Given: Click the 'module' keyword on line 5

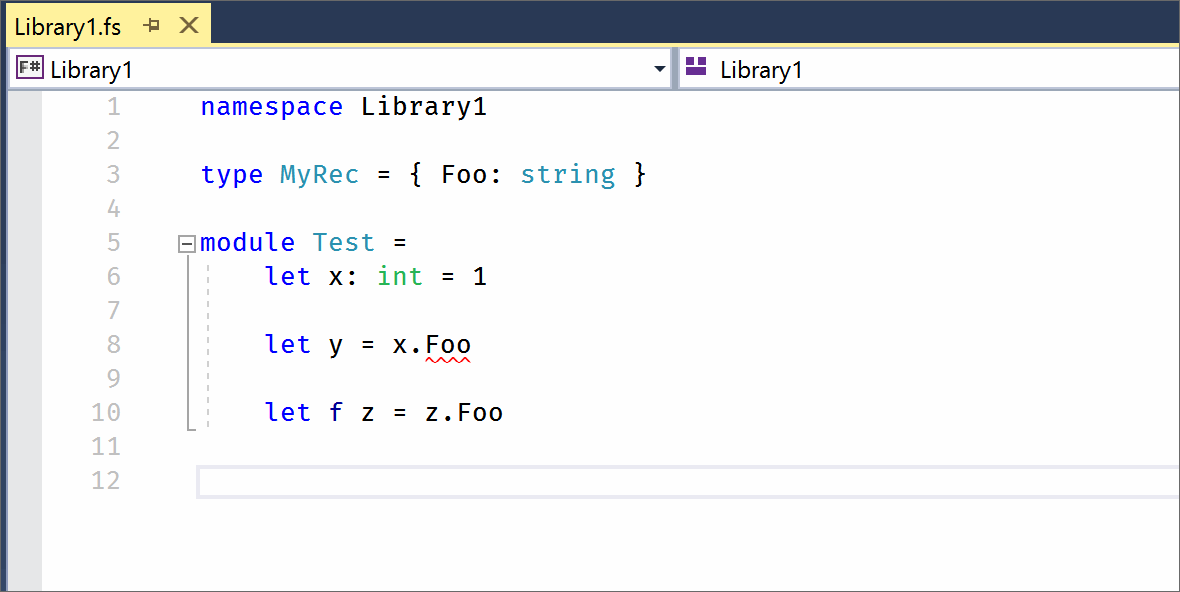Looking at the screenshot, I should [x=248, y=242].
